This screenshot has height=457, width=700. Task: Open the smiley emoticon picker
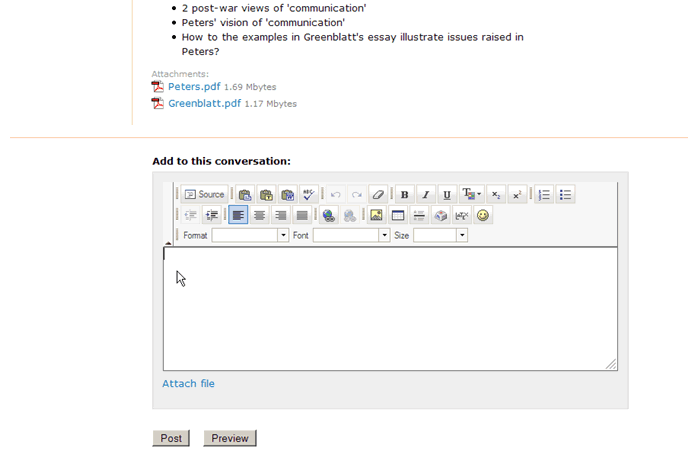[483, 215]
